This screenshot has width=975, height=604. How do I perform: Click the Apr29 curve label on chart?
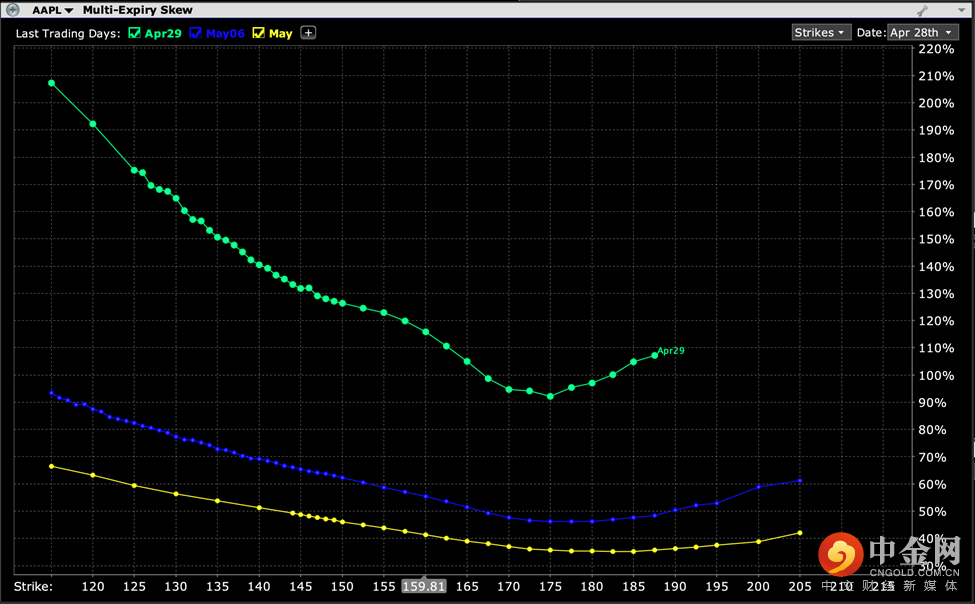tap(671, 351)
